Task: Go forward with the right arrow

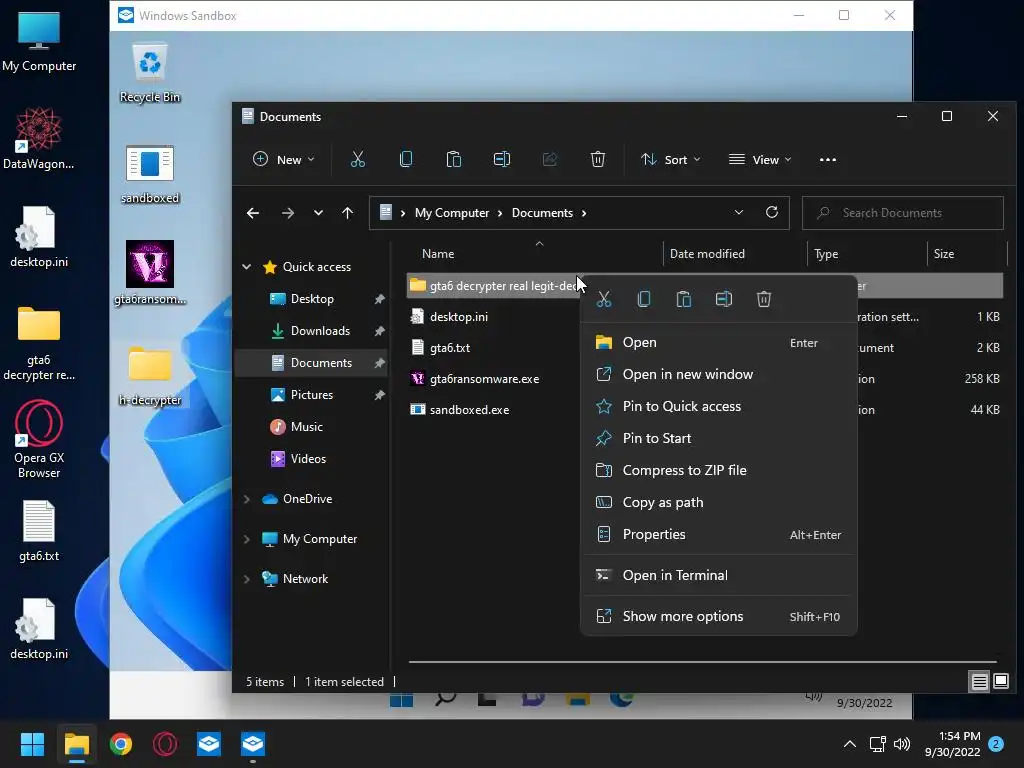Action: [x=287, y=213]
